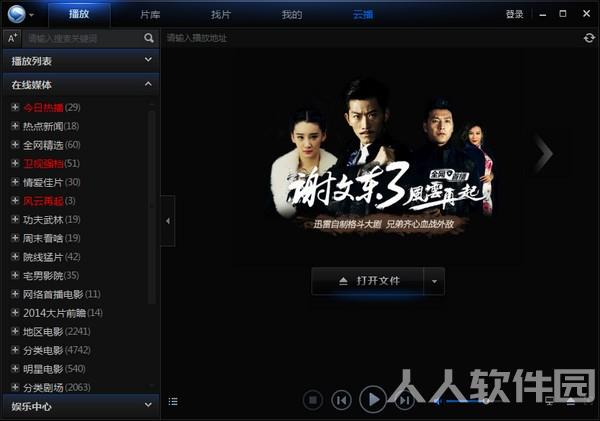Open the 明星电影 (540) category
The image size is (600, 421).
click(x=54, y=369)
